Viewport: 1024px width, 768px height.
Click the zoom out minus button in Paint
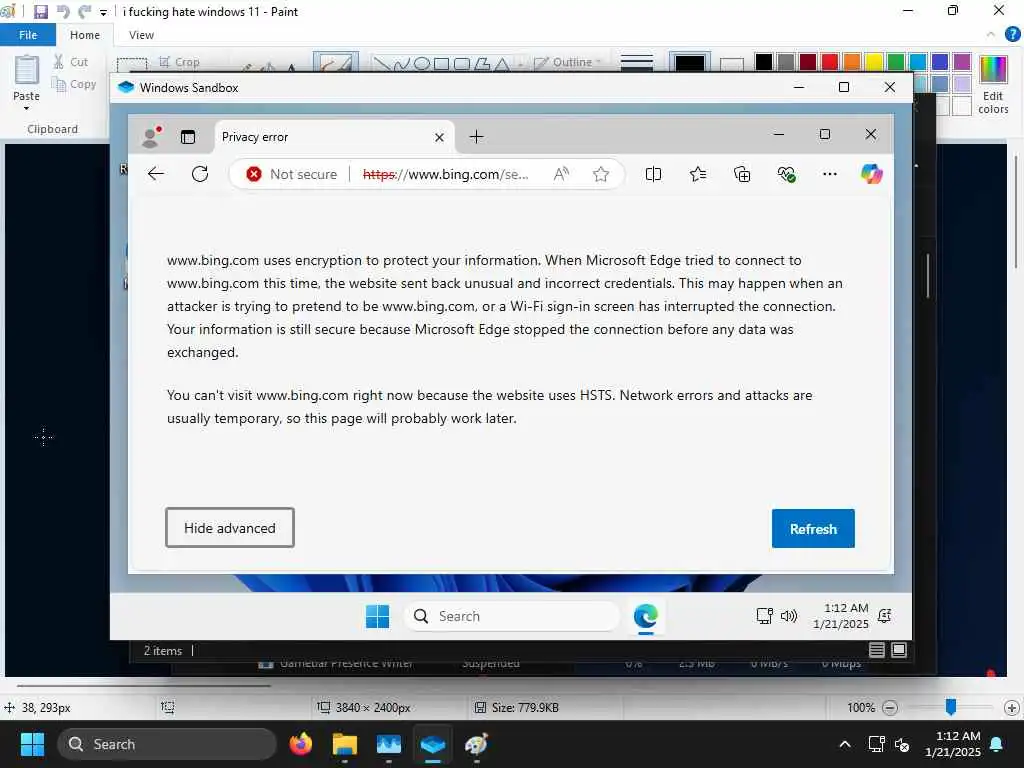(x=890, y=707)
